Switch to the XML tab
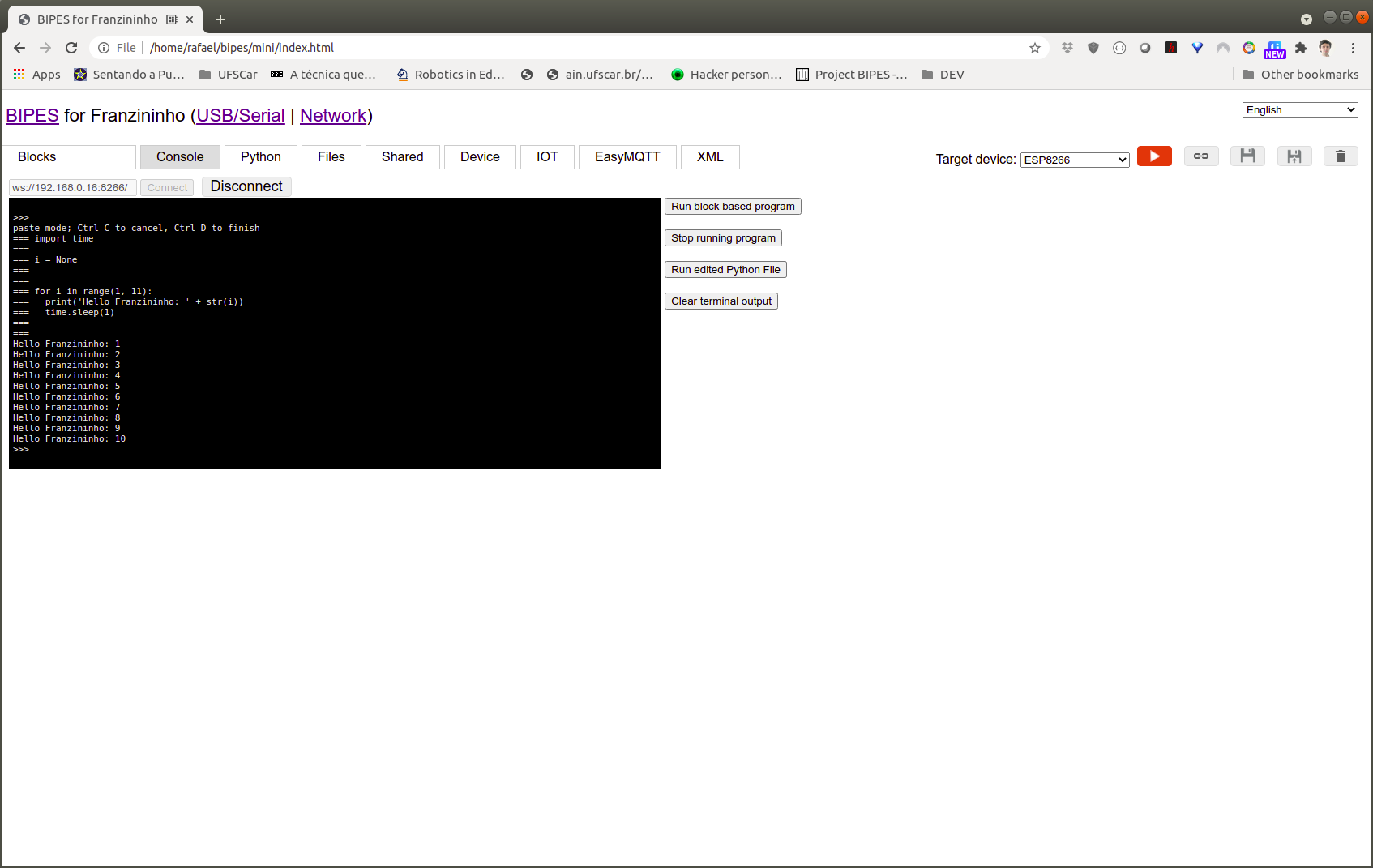1373x868 pixels. click(710, 156)
